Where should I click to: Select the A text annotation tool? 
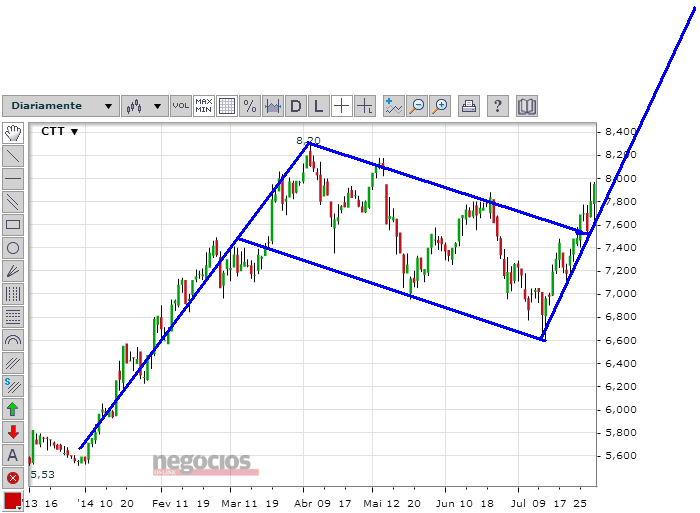tap(13, 455)
